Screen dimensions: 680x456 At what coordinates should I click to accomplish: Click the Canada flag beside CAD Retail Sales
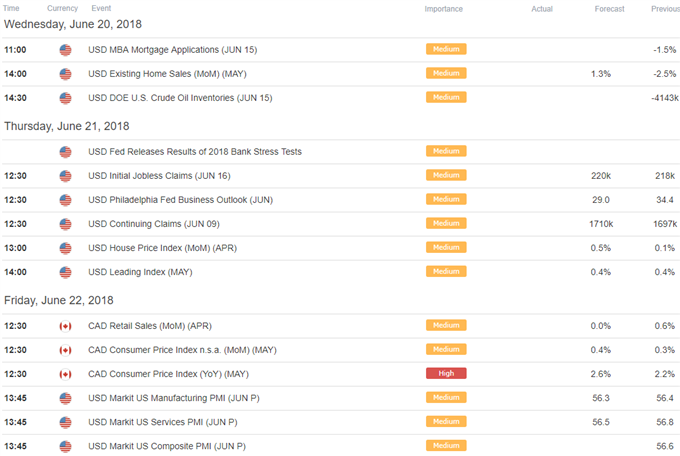pyautogui.click(x=65, y=326)
